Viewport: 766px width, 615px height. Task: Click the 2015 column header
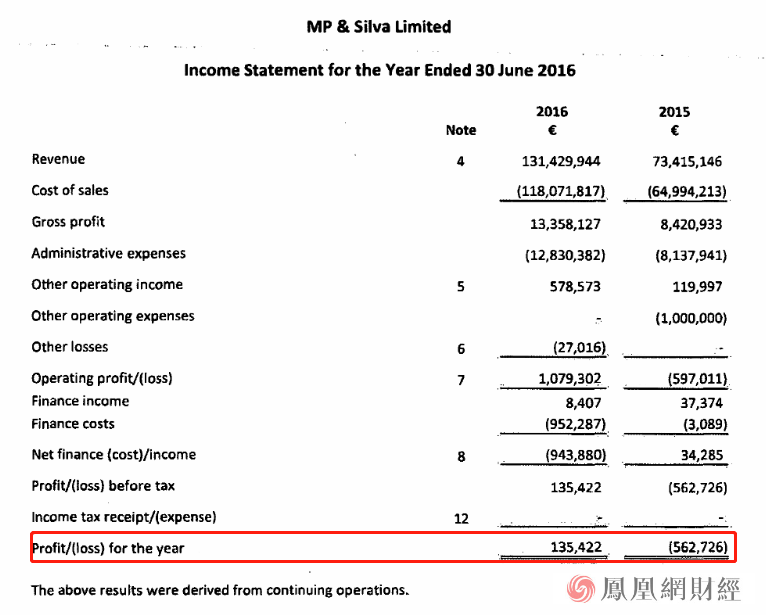click(674, 112)
